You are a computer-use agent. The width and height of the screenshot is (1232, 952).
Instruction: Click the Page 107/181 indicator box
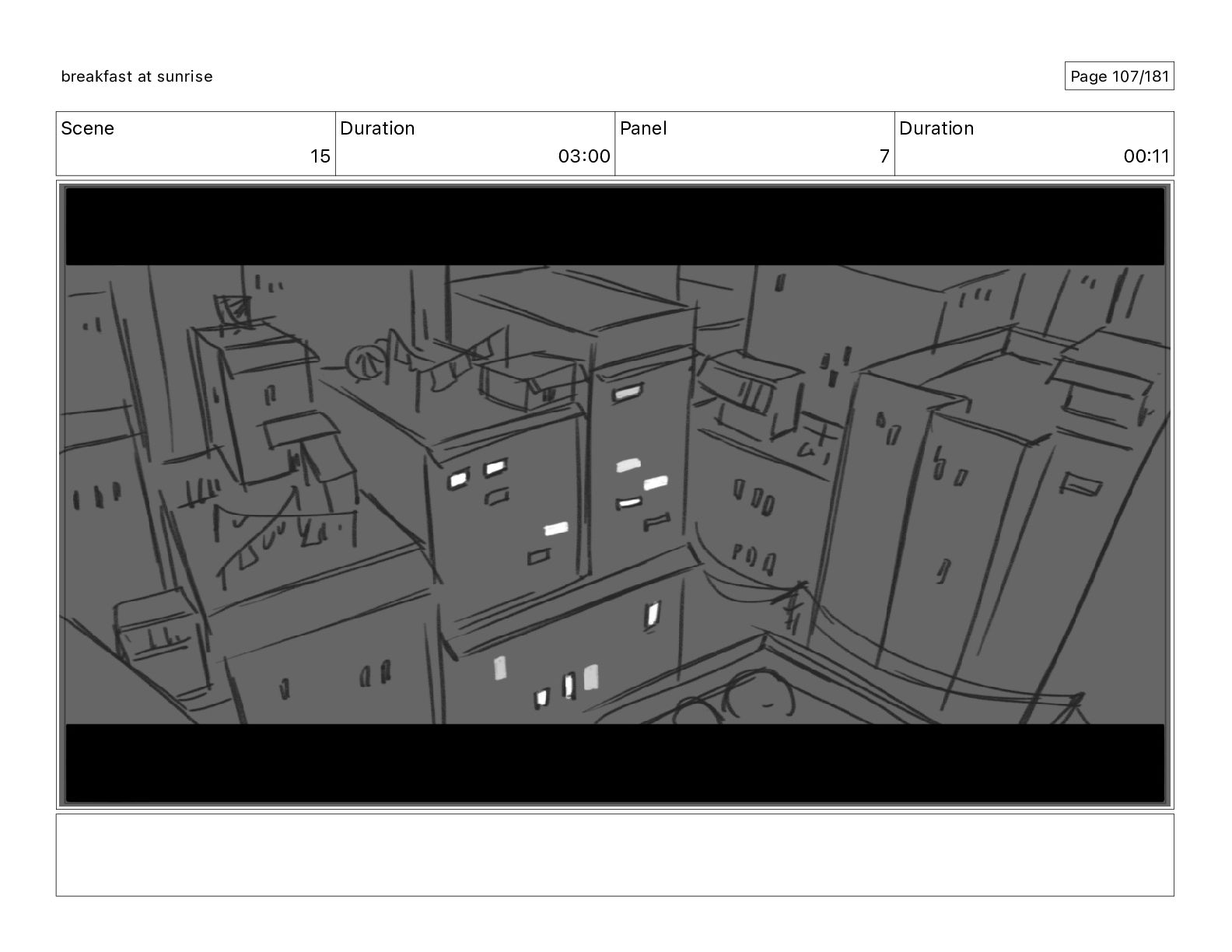(x=1119, y=76)
